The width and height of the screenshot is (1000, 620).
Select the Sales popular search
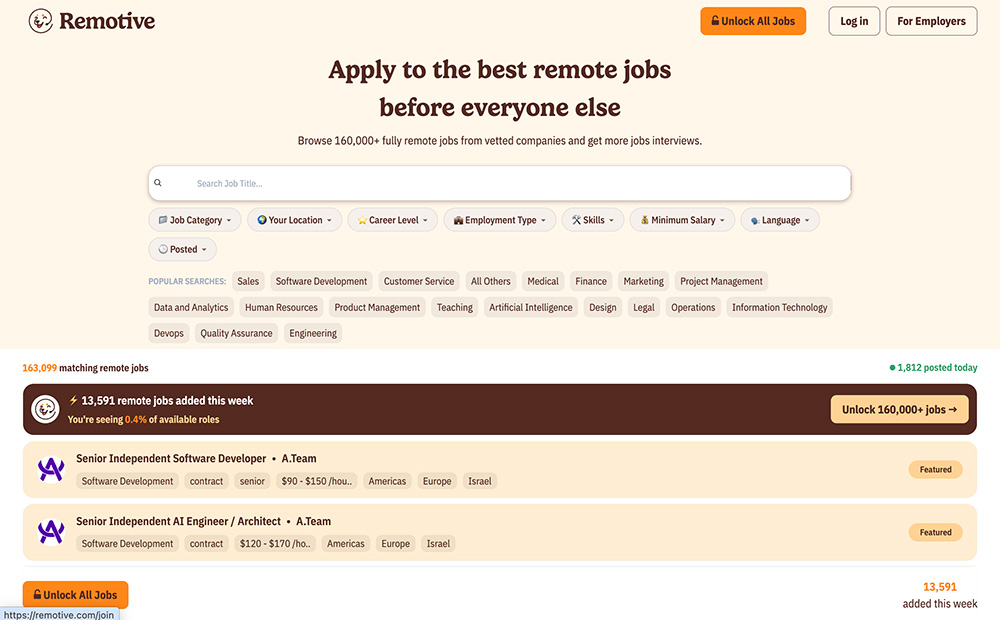(x=248, y=281)
